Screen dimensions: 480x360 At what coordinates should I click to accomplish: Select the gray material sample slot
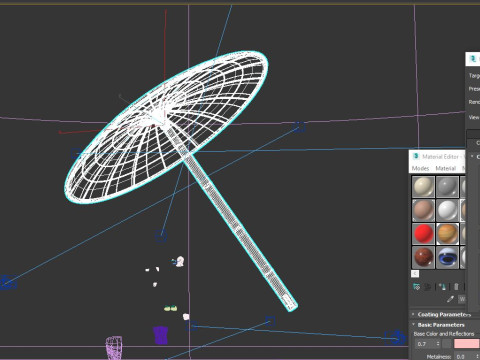pos(447,187)
